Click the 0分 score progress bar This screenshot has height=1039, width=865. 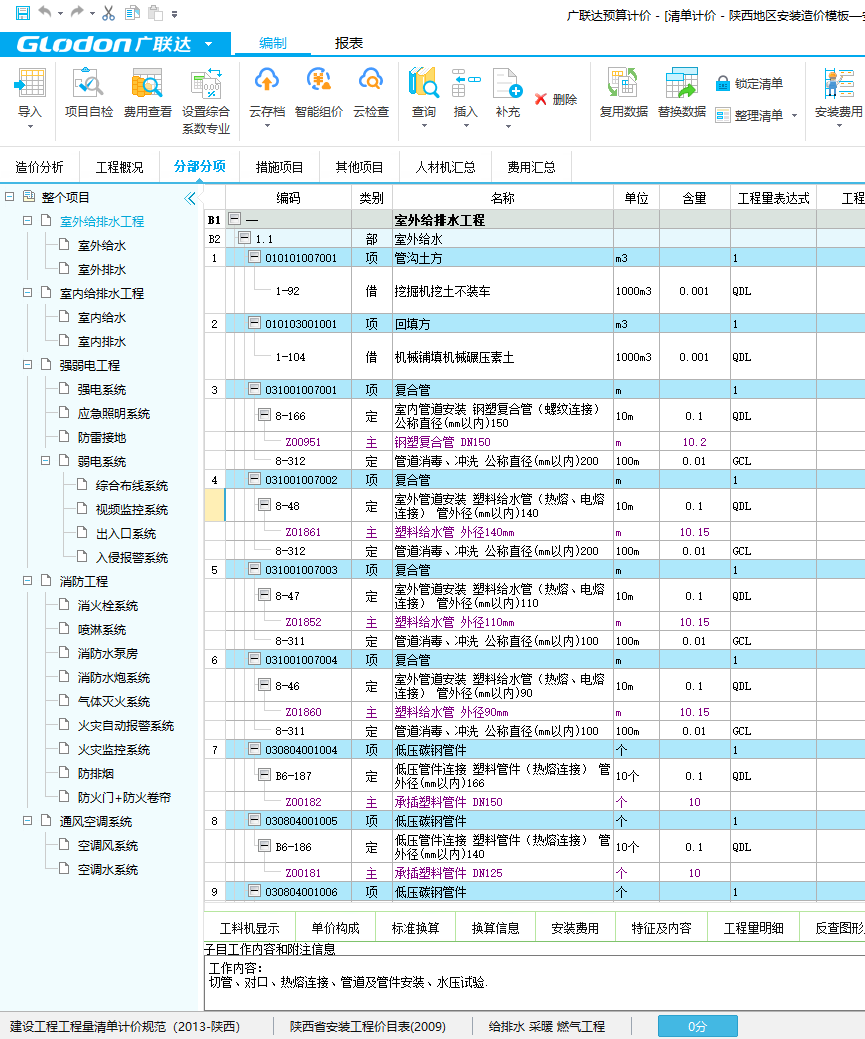click(697, 1025)
